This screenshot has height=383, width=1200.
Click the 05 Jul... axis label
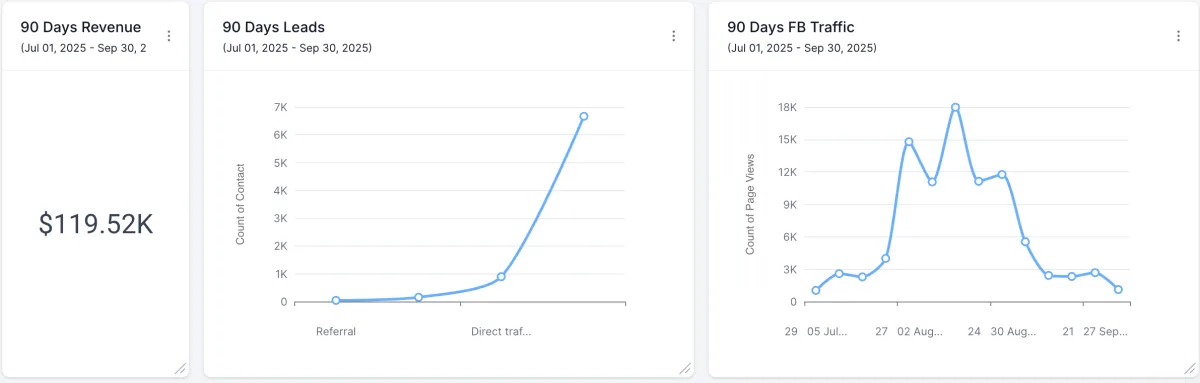[x=828, y=331]
